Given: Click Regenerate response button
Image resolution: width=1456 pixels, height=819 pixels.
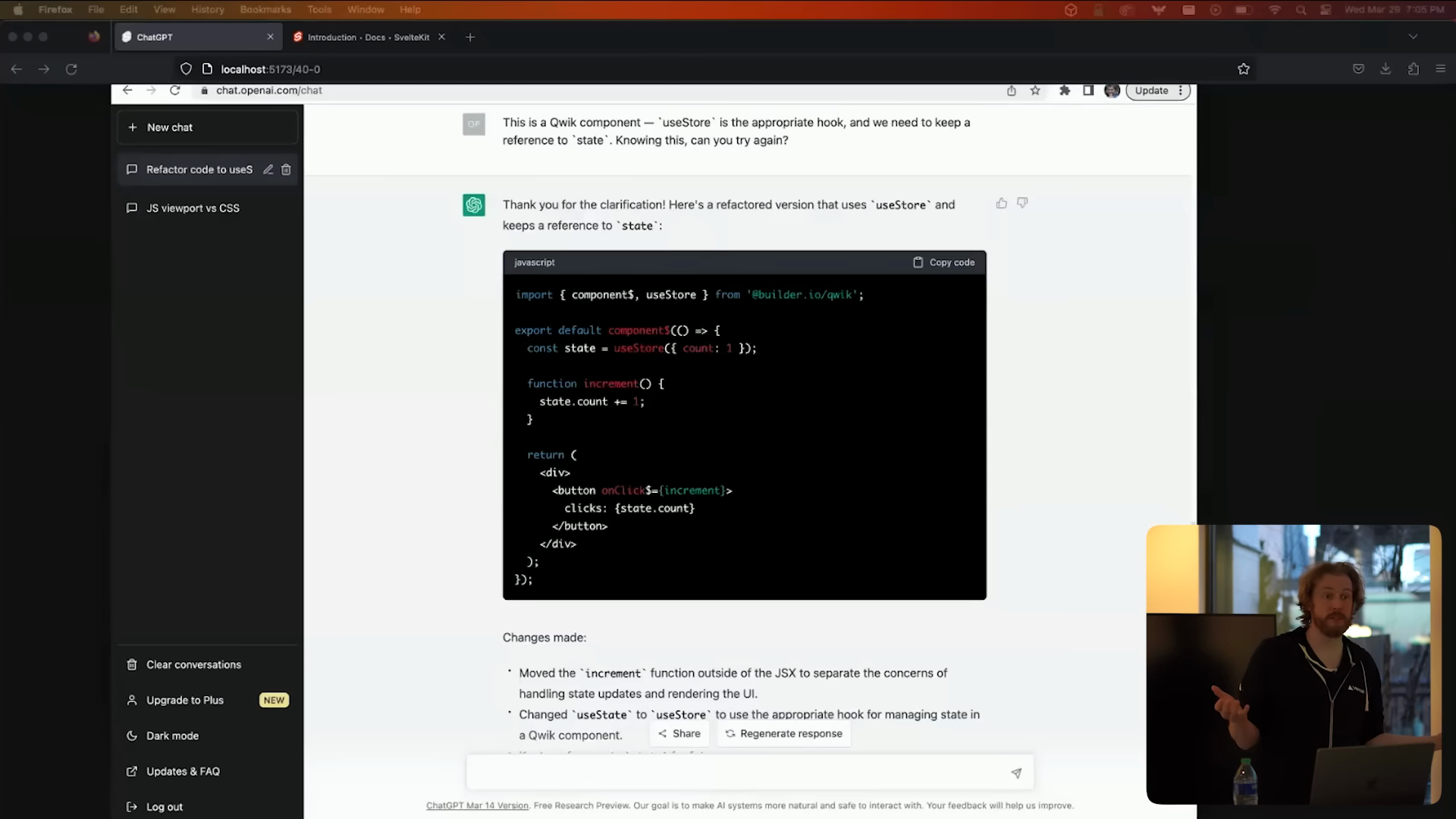Looking at the screenshot, I should click(783, 733).
